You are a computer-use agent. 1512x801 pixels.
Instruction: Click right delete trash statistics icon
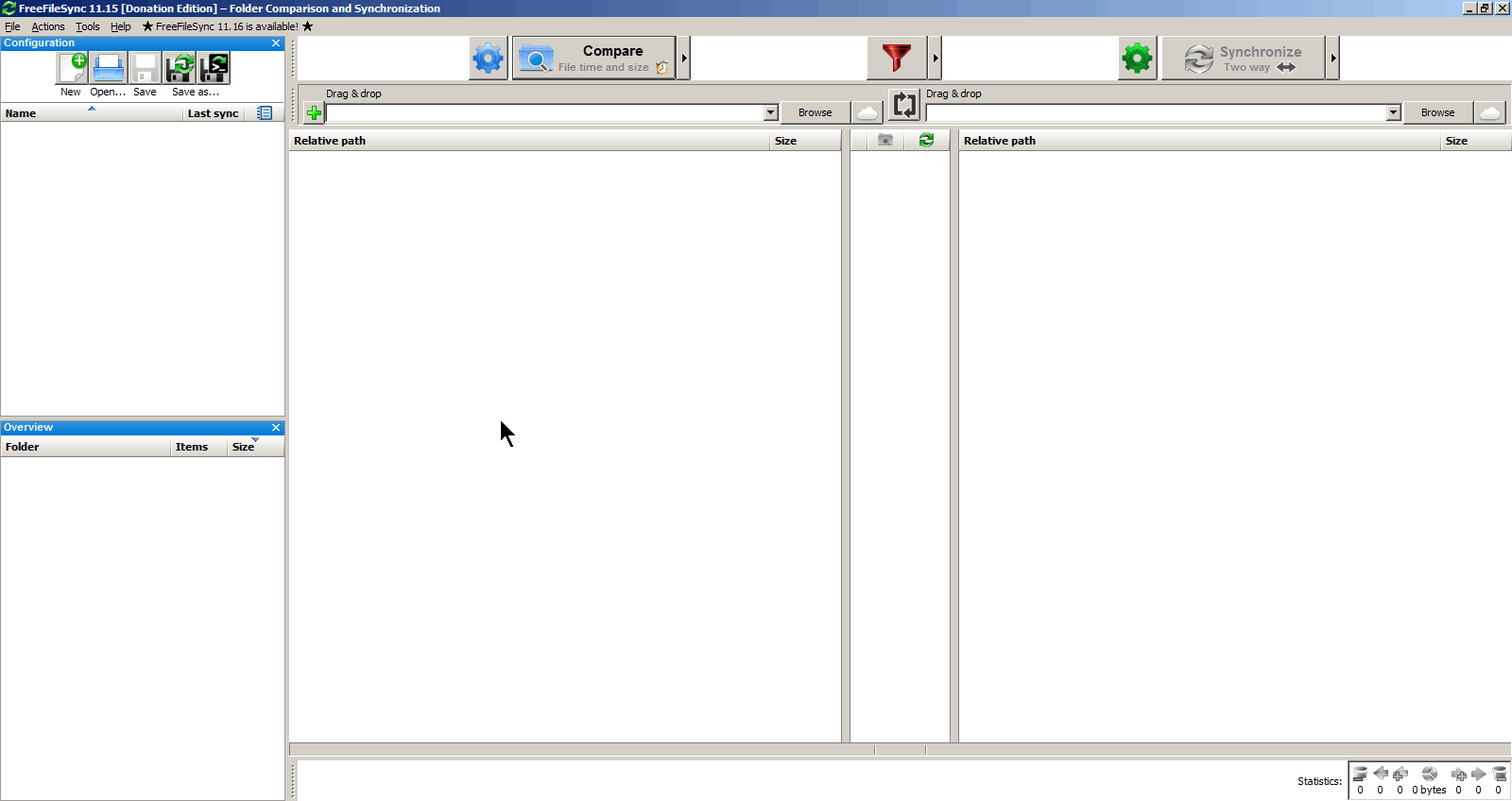1500,774
